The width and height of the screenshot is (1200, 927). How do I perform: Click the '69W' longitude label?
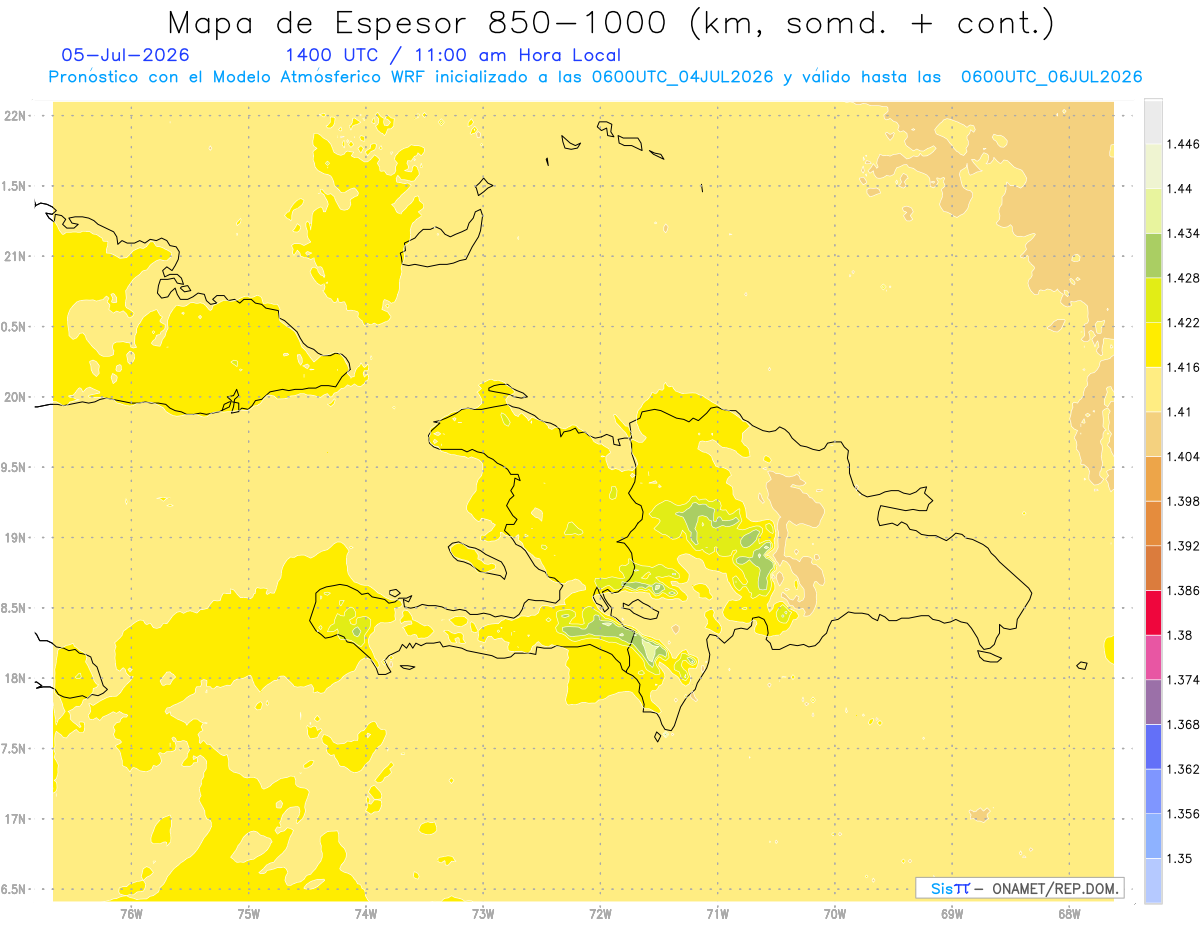pos(952,914)
